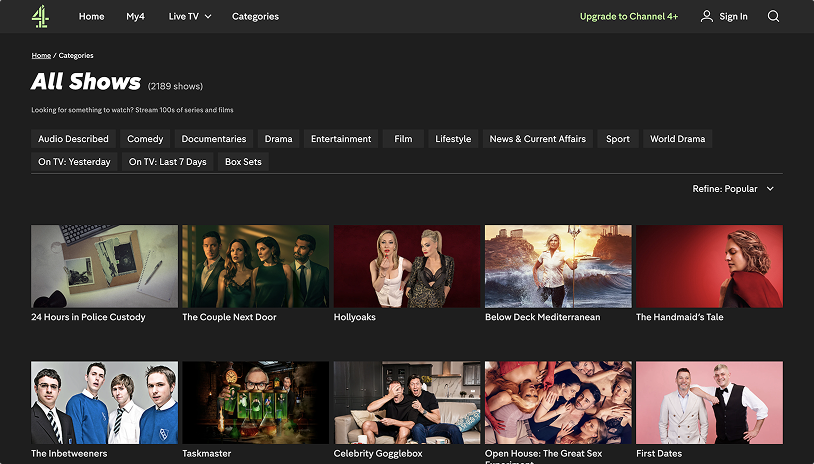Screen dimensions: 814x464
Task: Open Celebrity Gogglebox thumbnail
Action: tap(407, 403)
